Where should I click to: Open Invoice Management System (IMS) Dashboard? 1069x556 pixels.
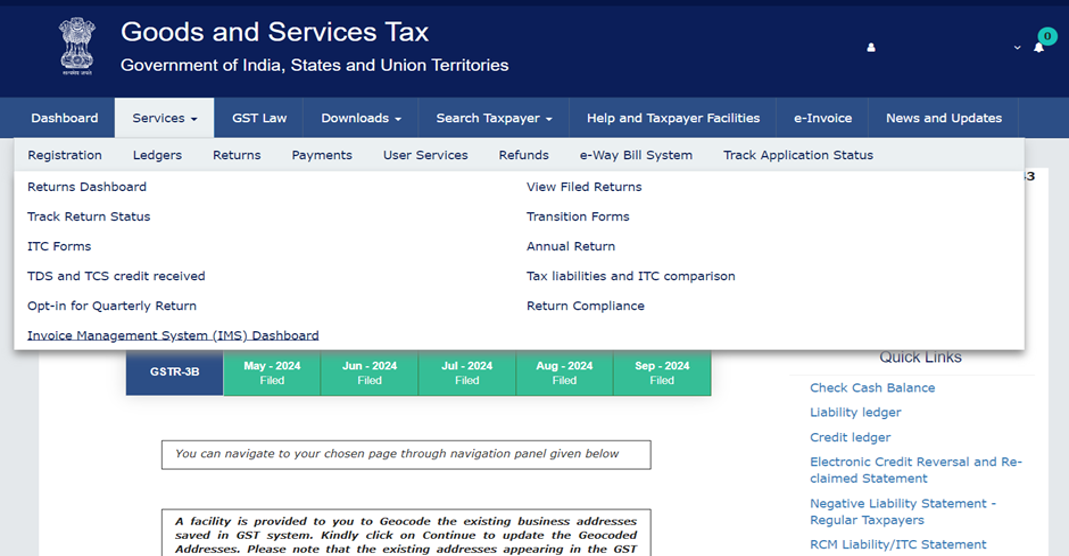(x=173, y=336)
